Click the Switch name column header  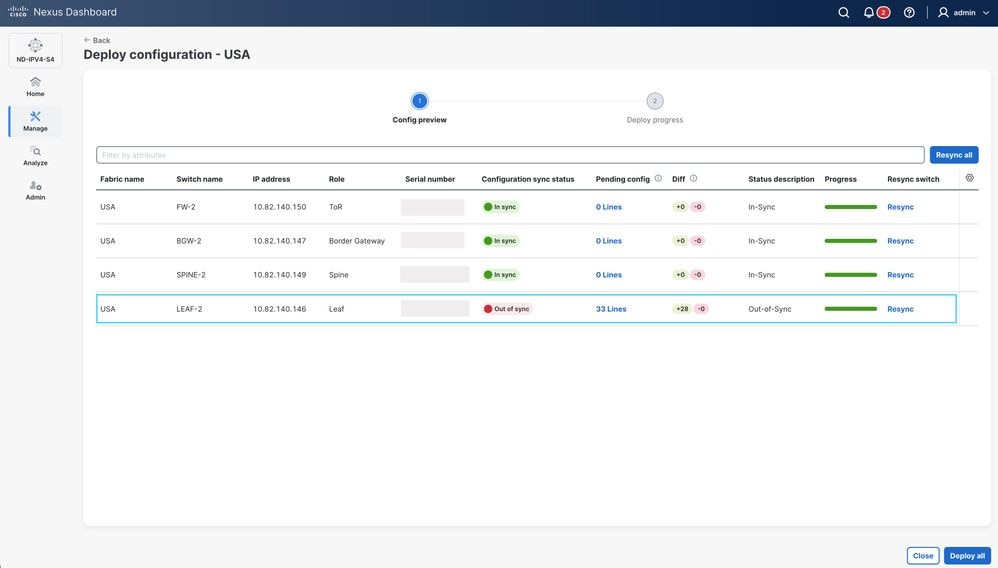coord(199,179)
